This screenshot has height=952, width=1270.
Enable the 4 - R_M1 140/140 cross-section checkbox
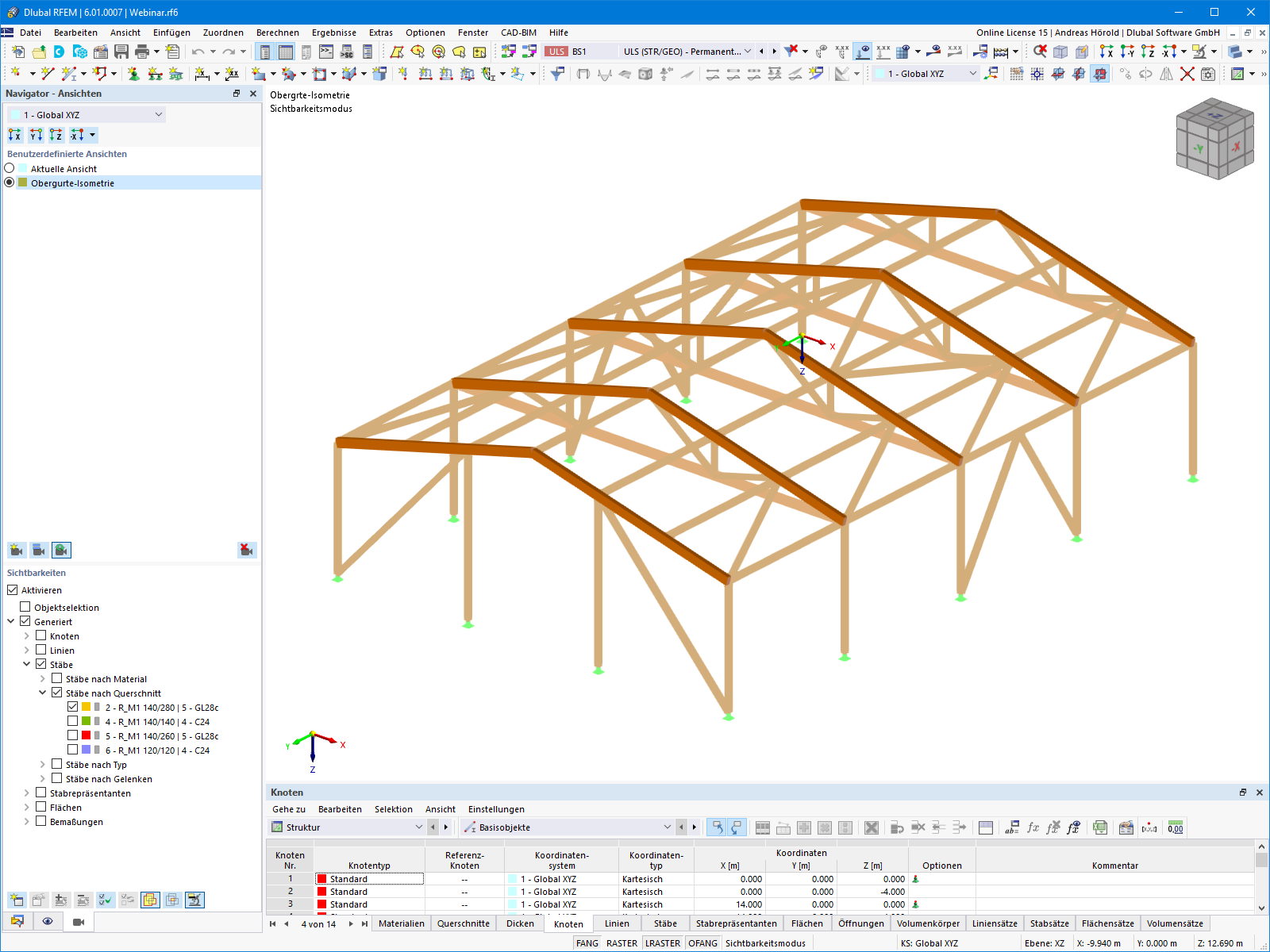point(73,721)
